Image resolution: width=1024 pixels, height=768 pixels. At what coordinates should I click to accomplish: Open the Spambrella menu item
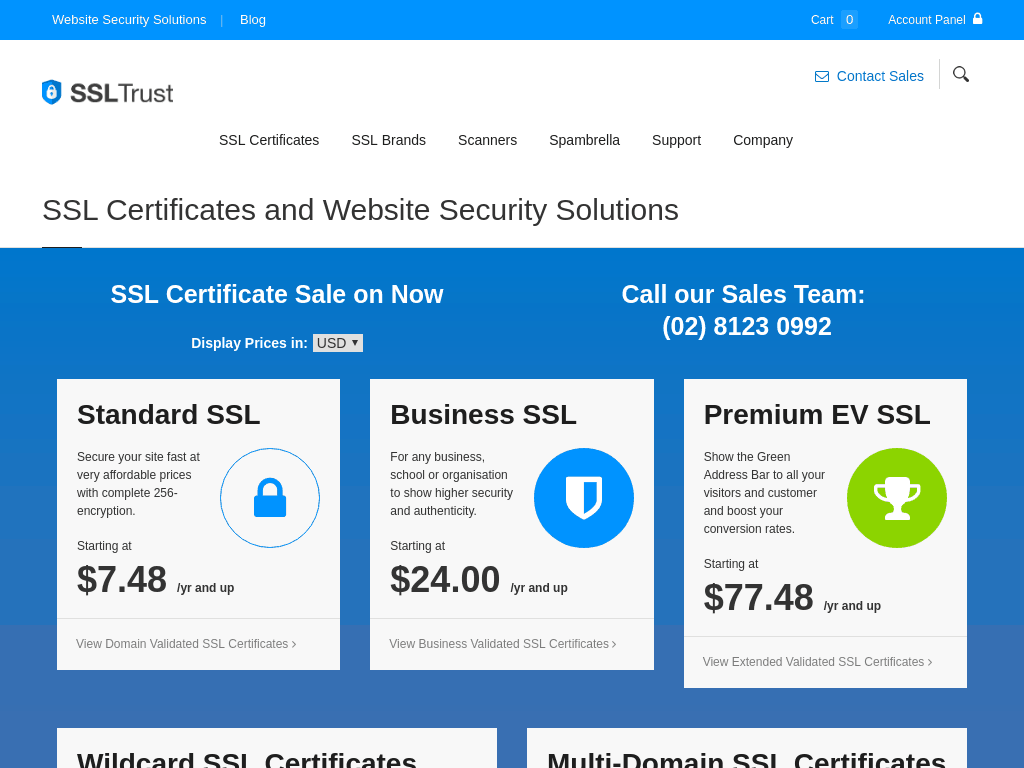tap(584, 140)
